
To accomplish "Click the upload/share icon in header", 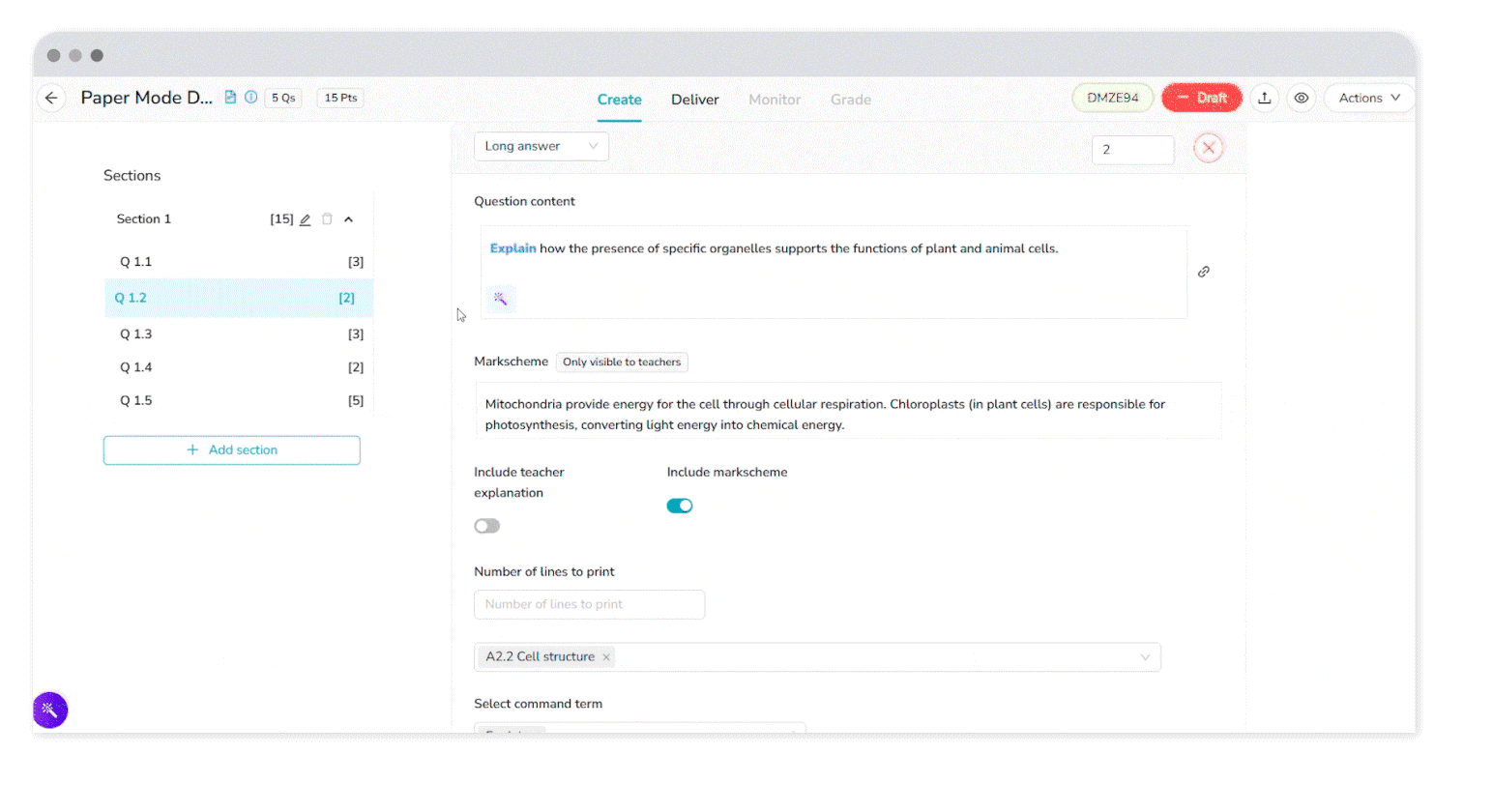I will click(x=1264, y=98).
